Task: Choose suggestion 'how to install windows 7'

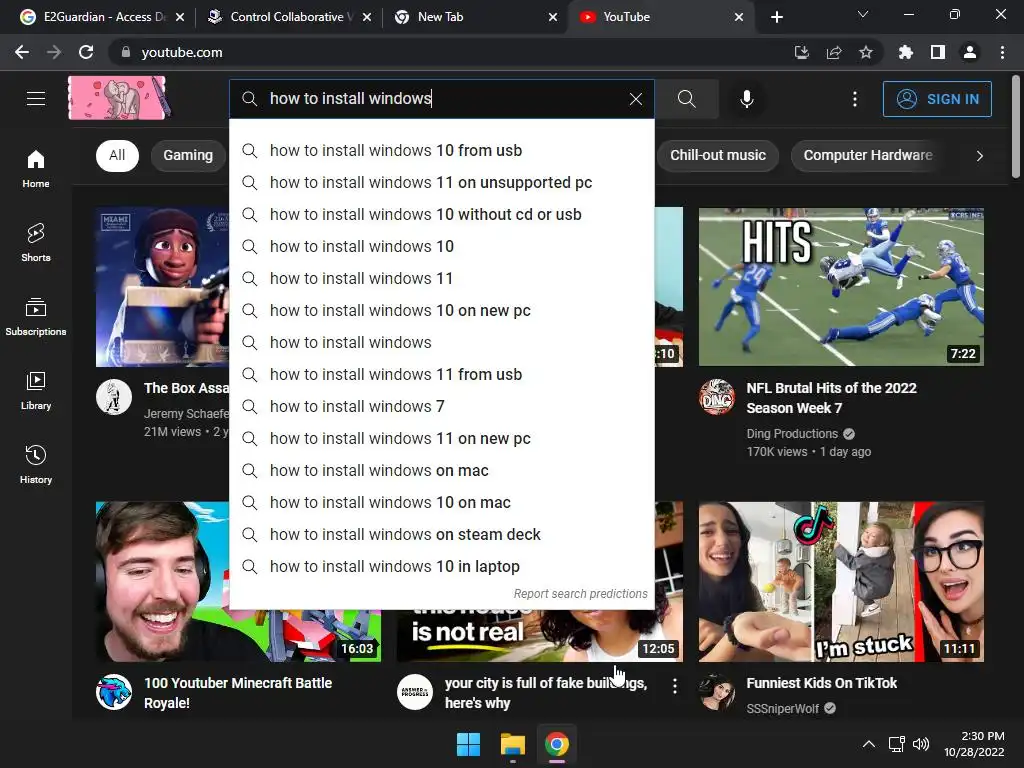Action: tap(441, 406)
